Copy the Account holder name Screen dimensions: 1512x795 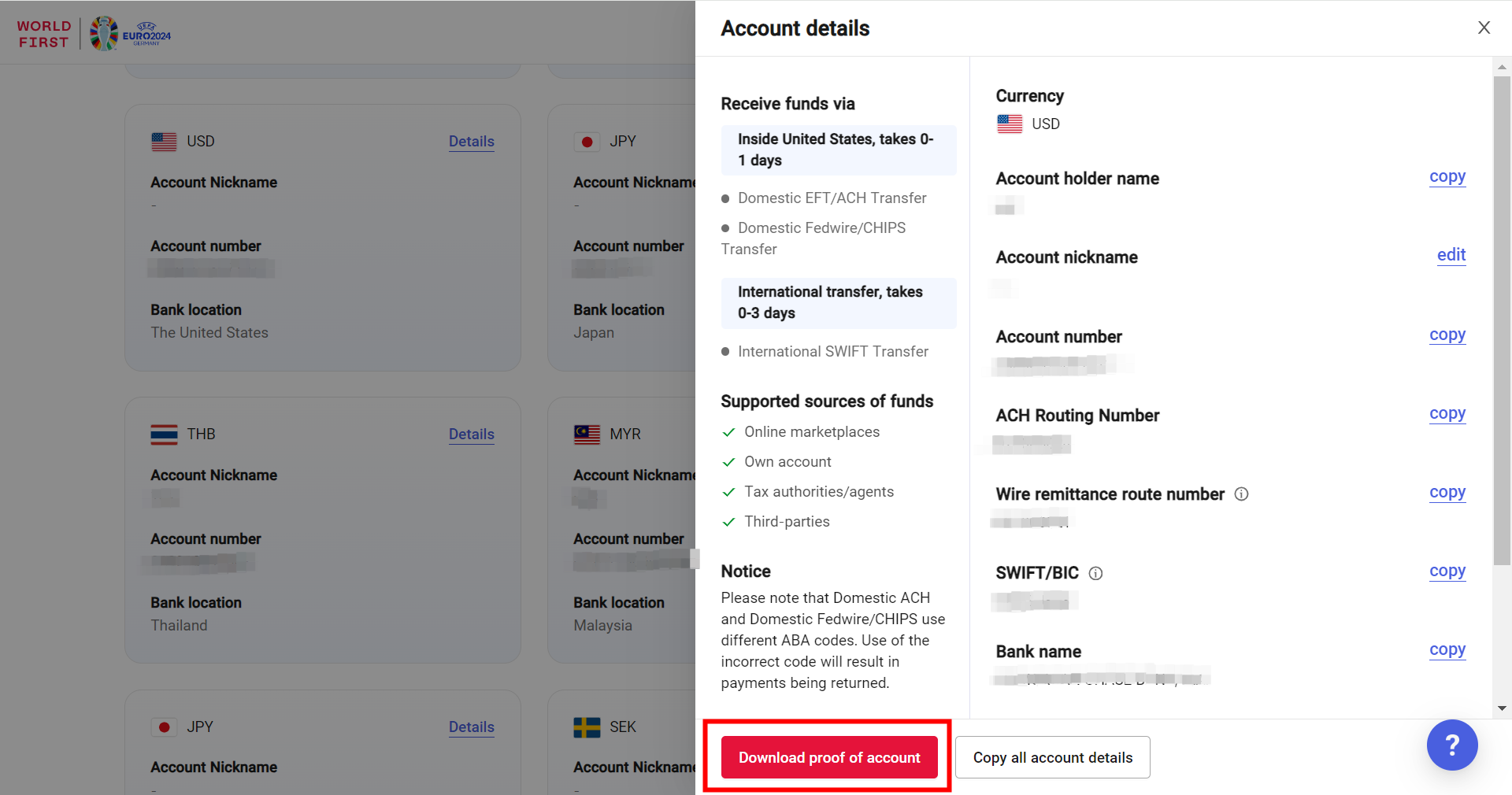point(1447,177)
